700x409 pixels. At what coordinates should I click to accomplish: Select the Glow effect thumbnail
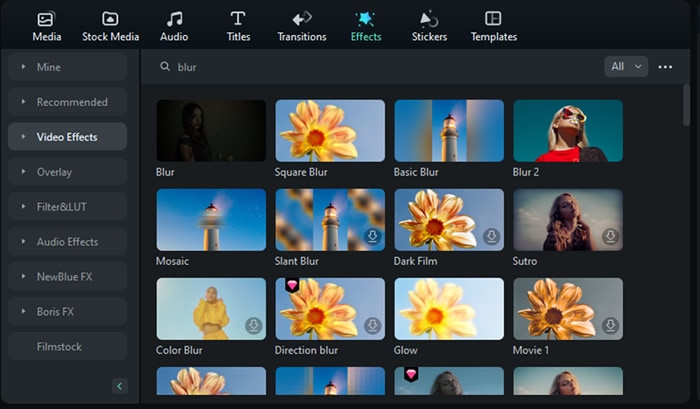pos(449,309)
